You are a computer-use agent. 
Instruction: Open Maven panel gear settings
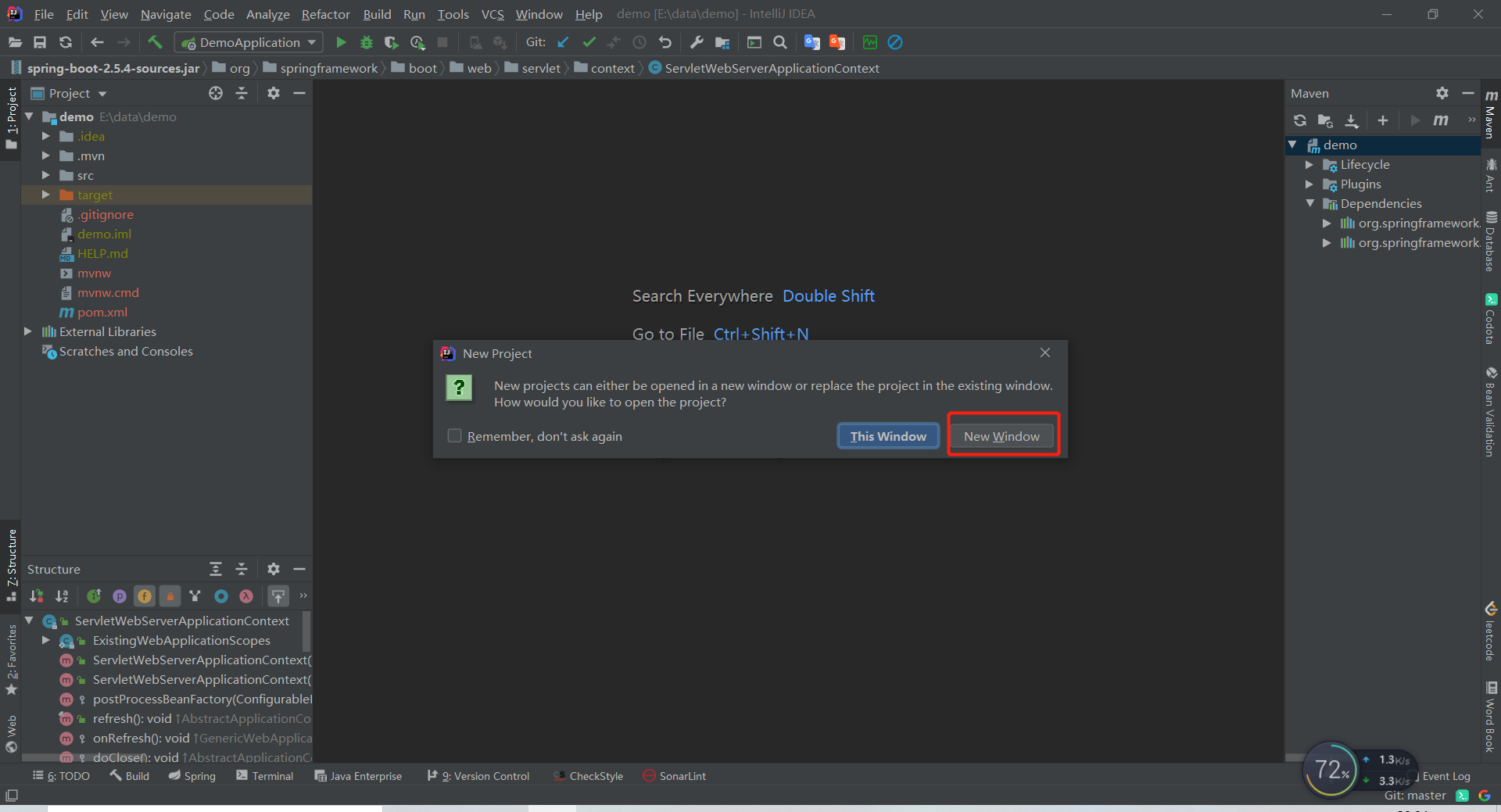[x=1442, y=93]
